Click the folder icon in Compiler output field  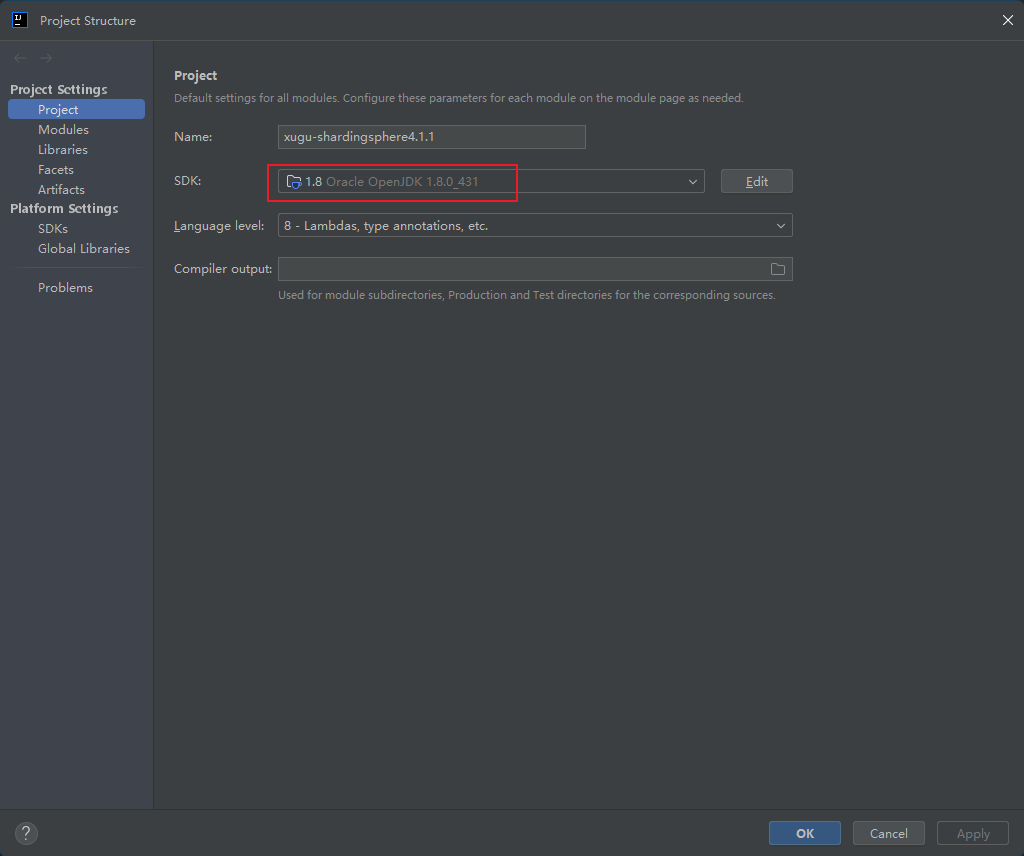tap(778, 268)
